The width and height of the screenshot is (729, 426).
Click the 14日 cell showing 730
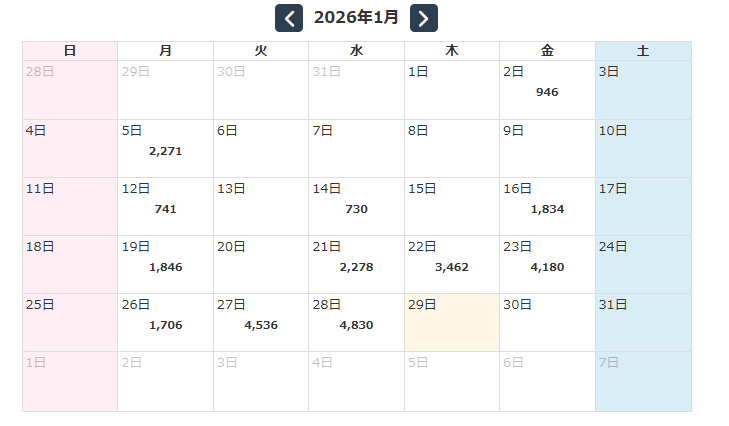[x=356, y=206]
